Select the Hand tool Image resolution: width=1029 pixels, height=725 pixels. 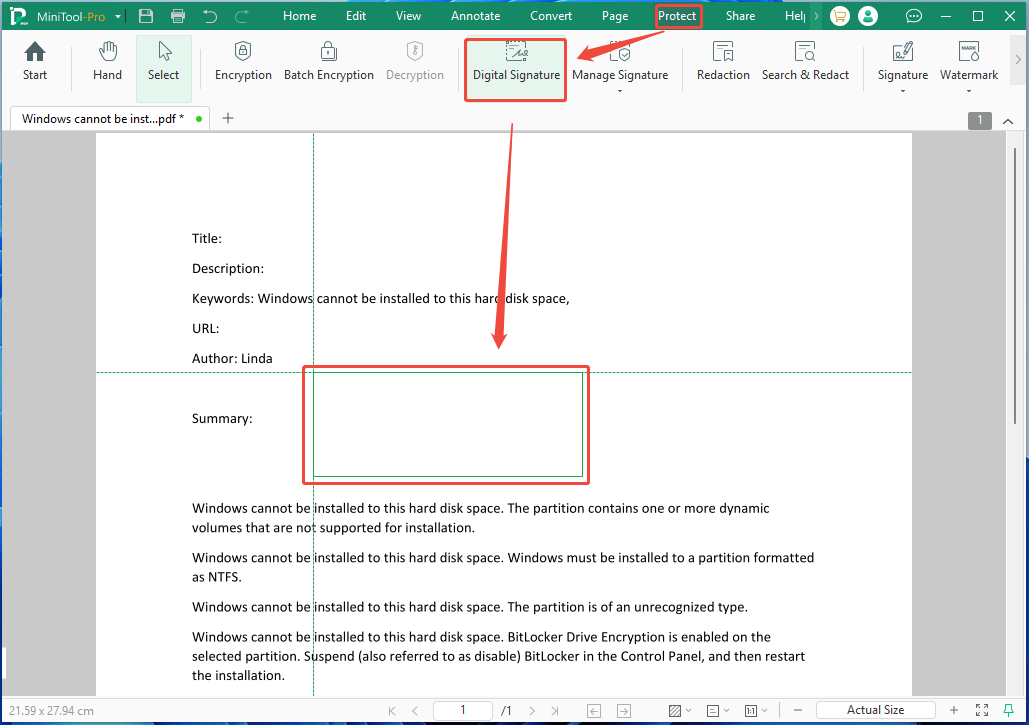click(x=106, y=60)
